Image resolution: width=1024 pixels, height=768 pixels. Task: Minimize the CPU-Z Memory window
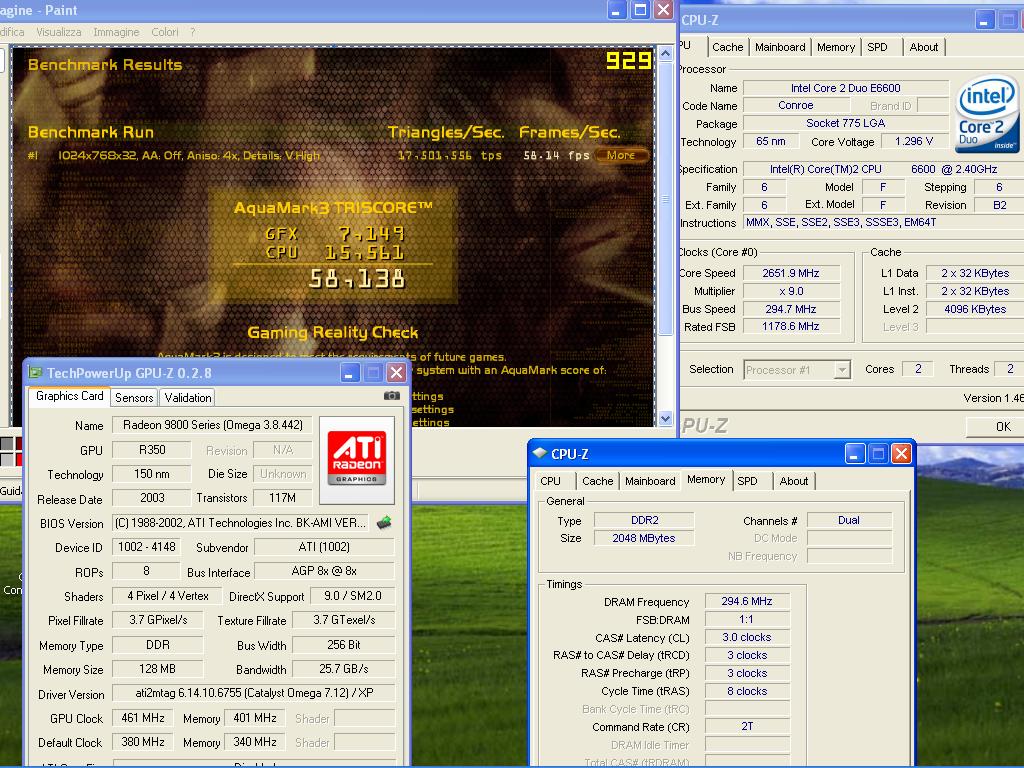point(855,453)
